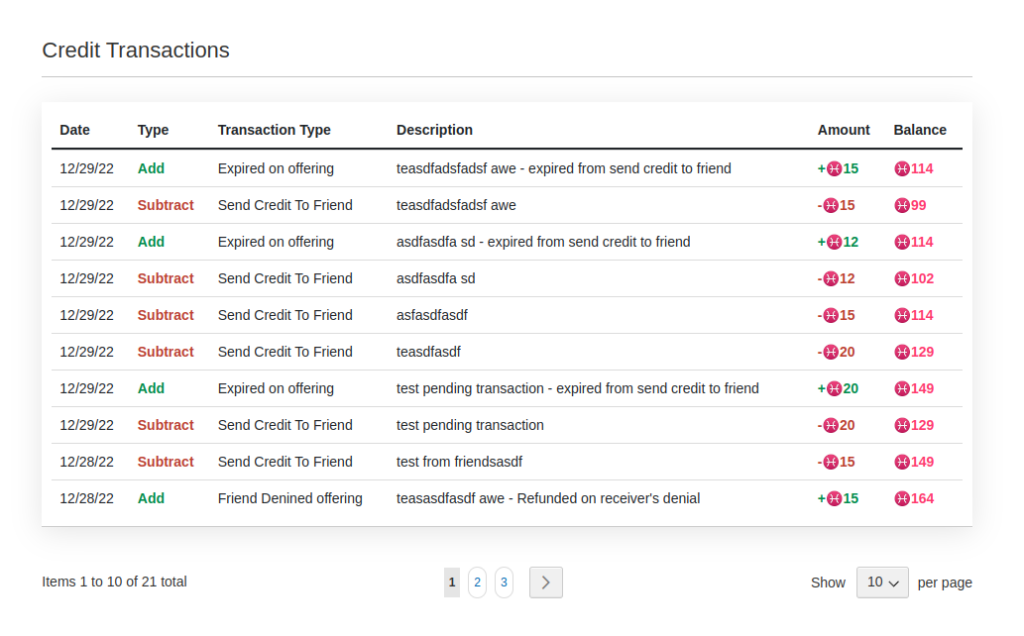Click the Balance column header
The image size is (1024, 636).
point(919,130)
